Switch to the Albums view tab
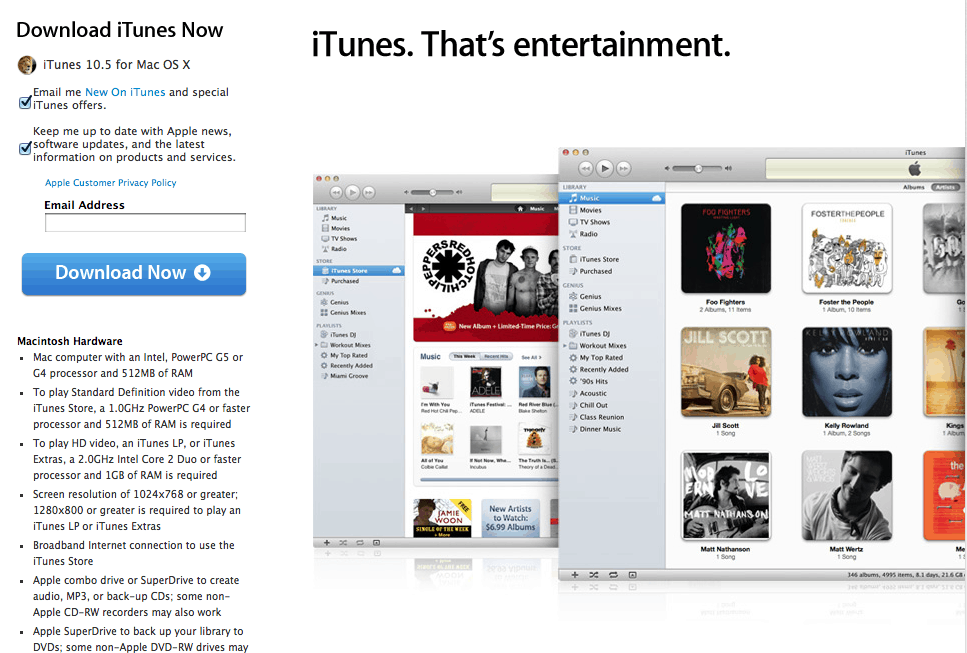967x653 pixels. coord(914,187)
